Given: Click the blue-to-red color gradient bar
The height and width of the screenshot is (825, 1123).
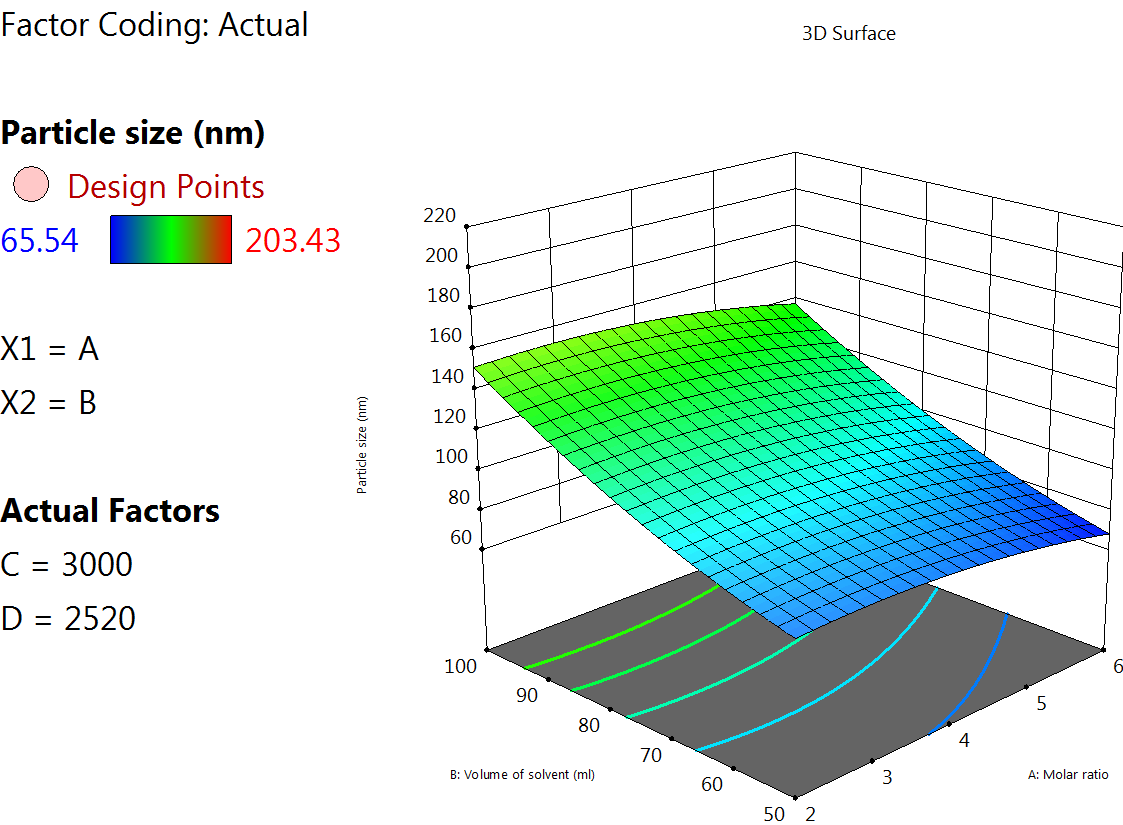Looking at the screenshot, I should [170, 240].
